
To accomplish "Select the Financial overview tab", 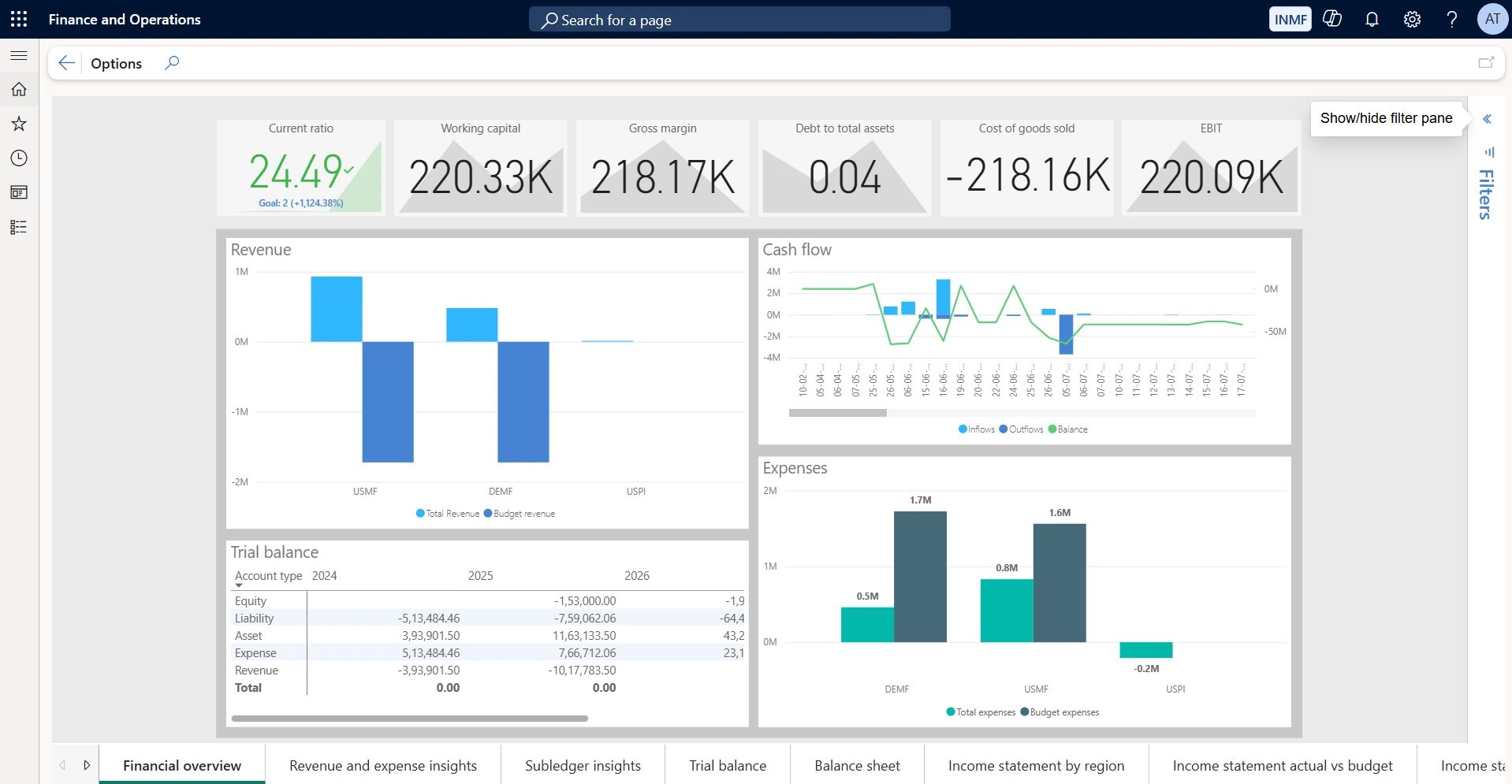I will 182,765.
